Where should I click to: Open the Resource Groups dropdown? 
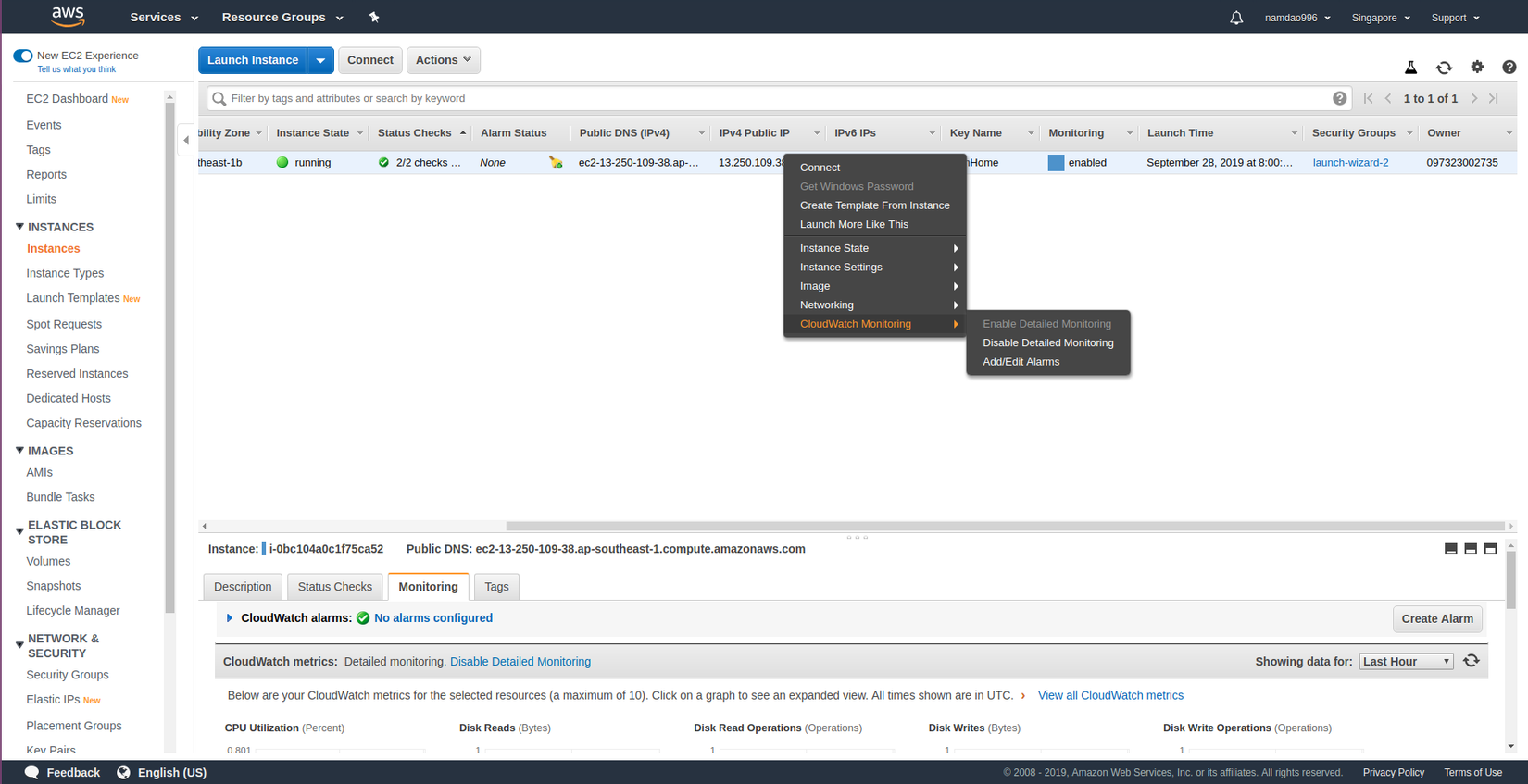(282, 18)
